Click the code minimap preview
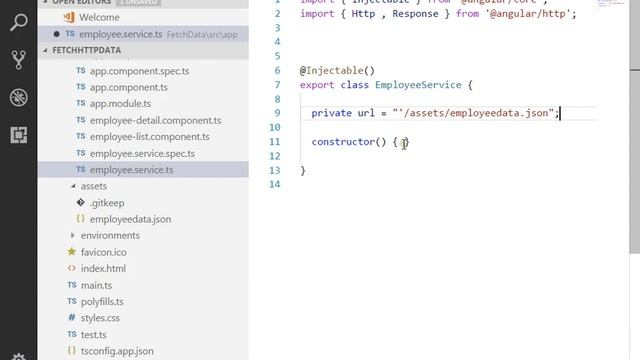640x360 pixels. point(611,3)
